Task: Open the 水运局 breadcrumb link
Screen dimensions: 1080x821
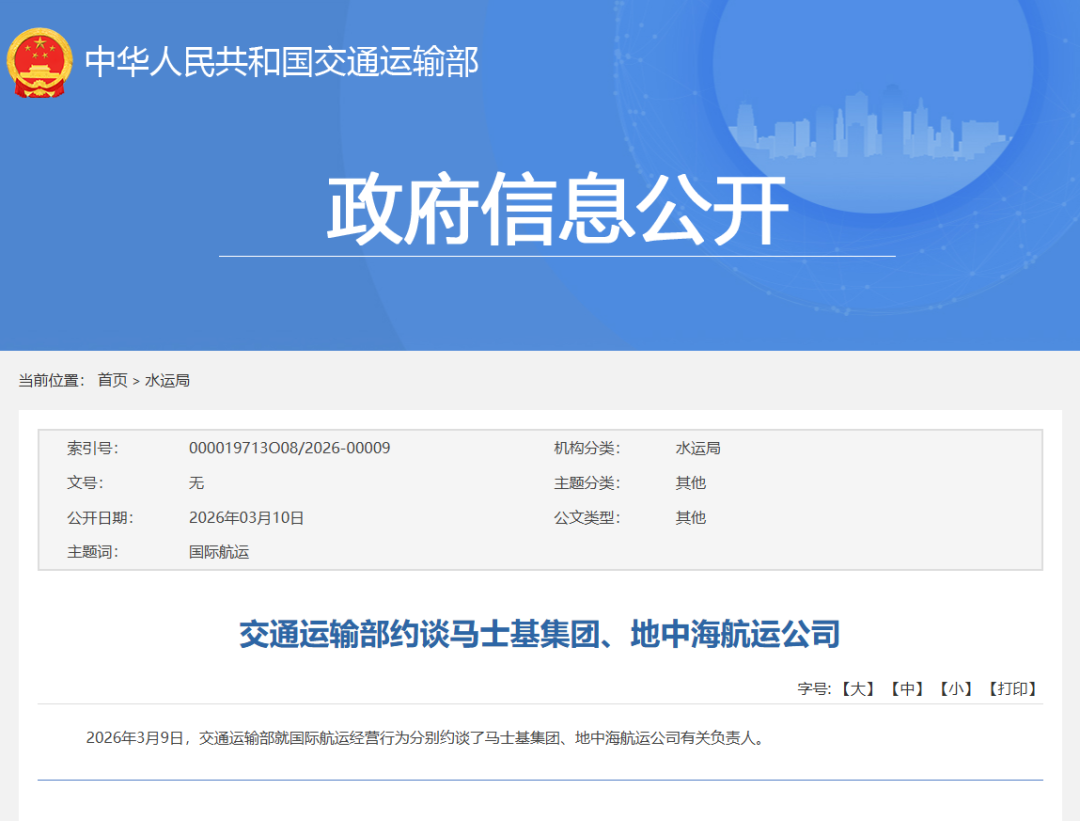Action: [x=168, y=380]
